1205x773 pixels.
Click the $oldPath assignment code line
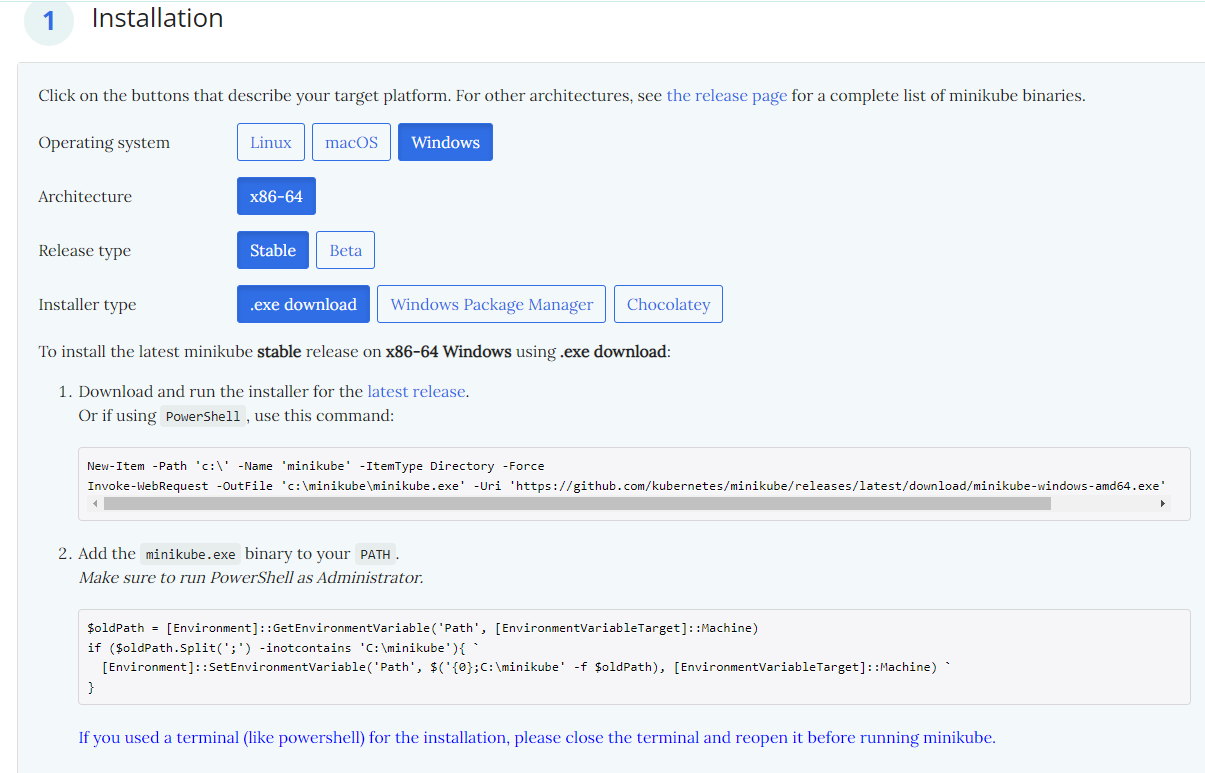coord(423,628)
